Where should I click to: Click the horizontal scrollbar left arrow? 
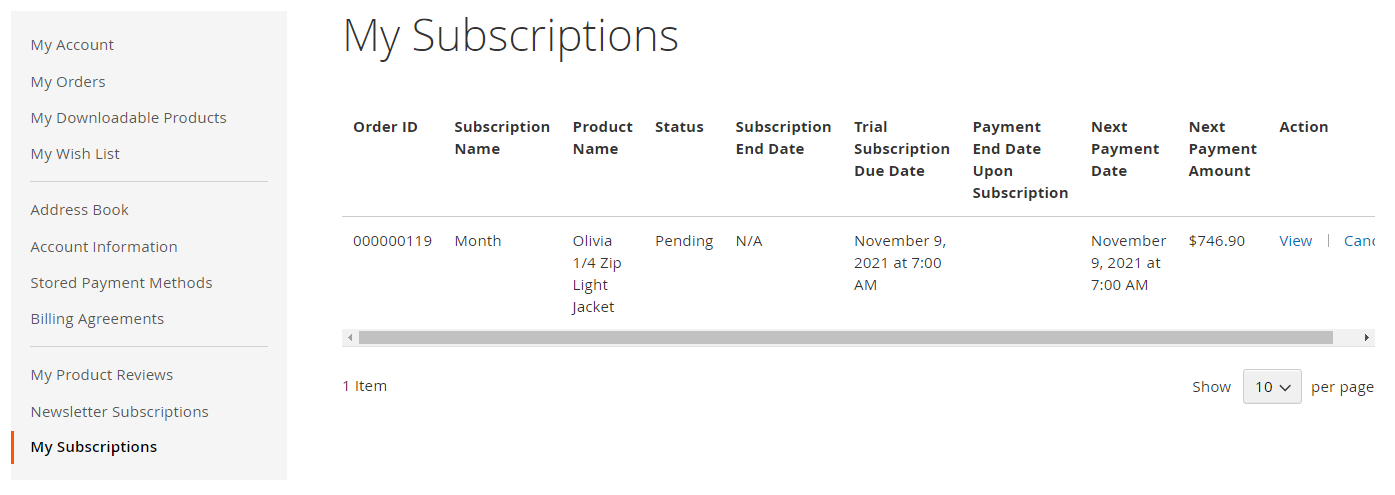[x=350, y=338]
